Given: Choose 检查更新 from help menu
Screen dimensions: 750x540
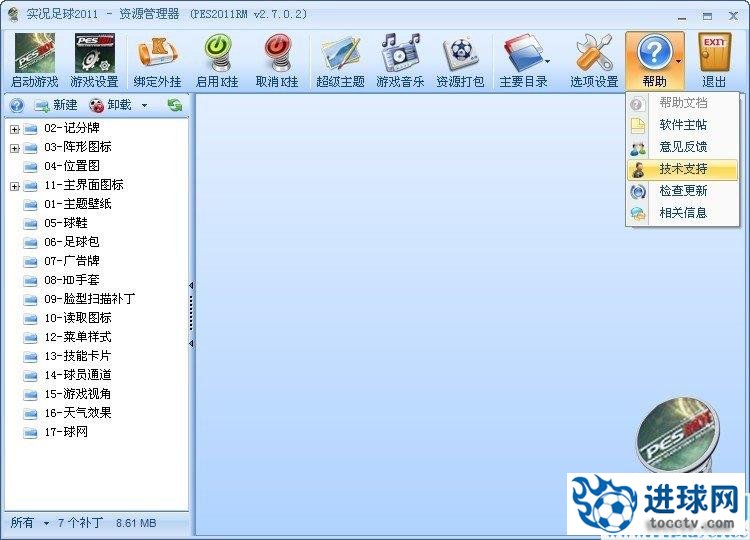Looking at the screenshot, I should (x=682, y=191).
